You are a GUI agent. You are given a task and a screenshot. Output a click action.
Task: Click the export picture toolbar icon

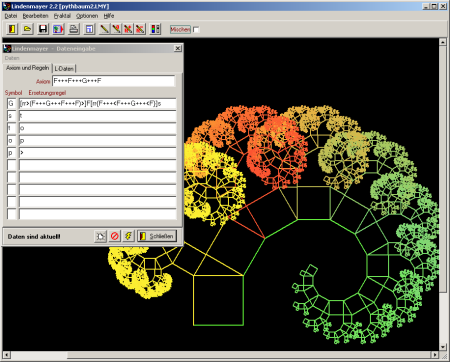pos(58,29)
